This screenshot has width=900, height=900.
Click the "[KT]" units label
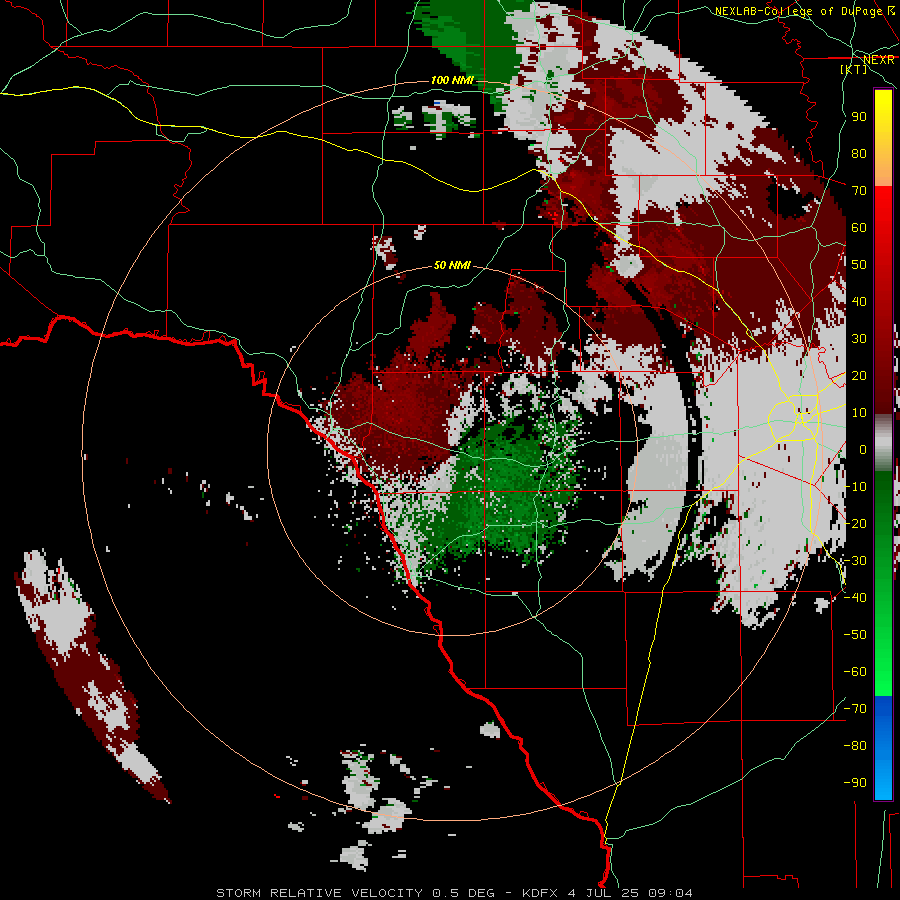pos(854,69)
